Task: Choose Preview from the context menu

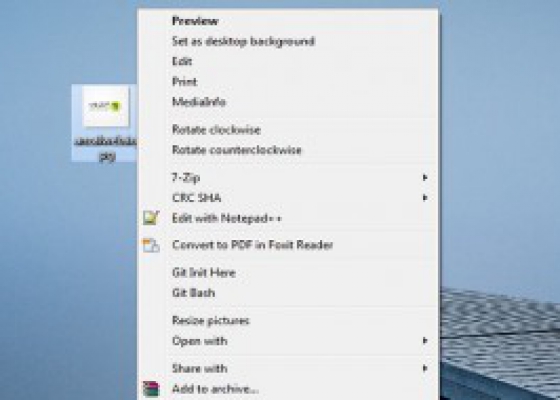Action: (x=195, y=21)
